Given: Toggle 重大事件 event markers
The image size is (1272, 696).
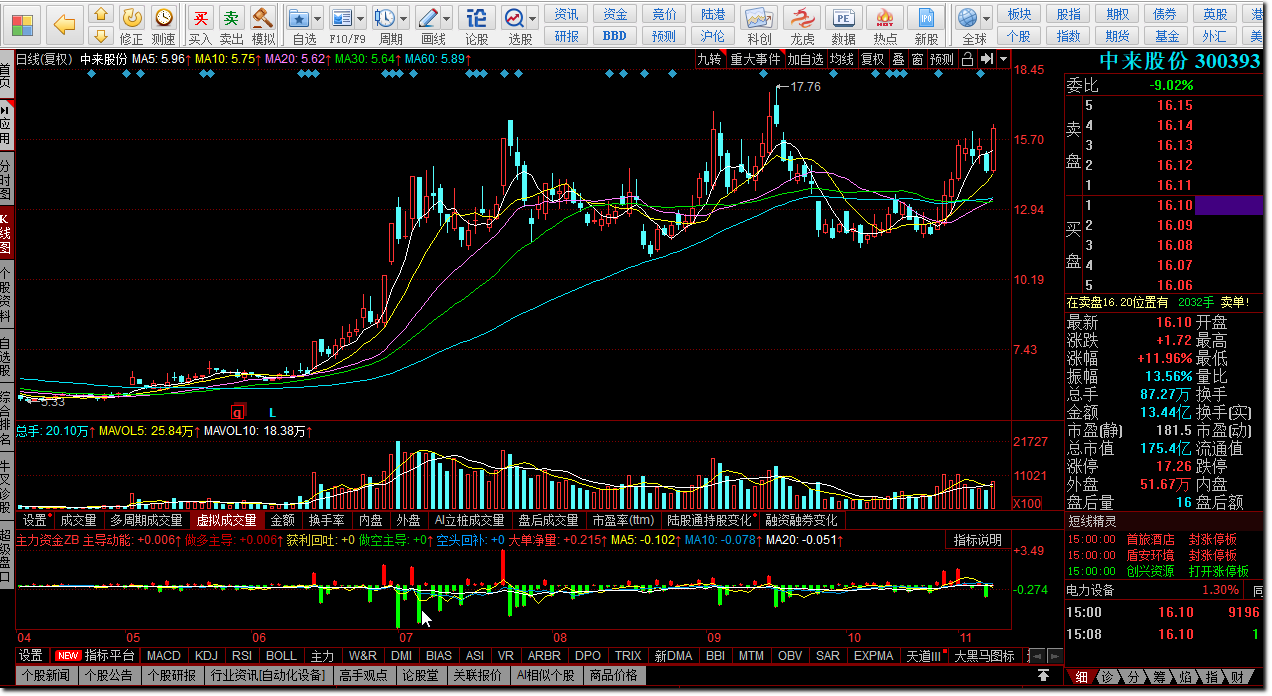Looking at the screenshot, I should (755, 60).
